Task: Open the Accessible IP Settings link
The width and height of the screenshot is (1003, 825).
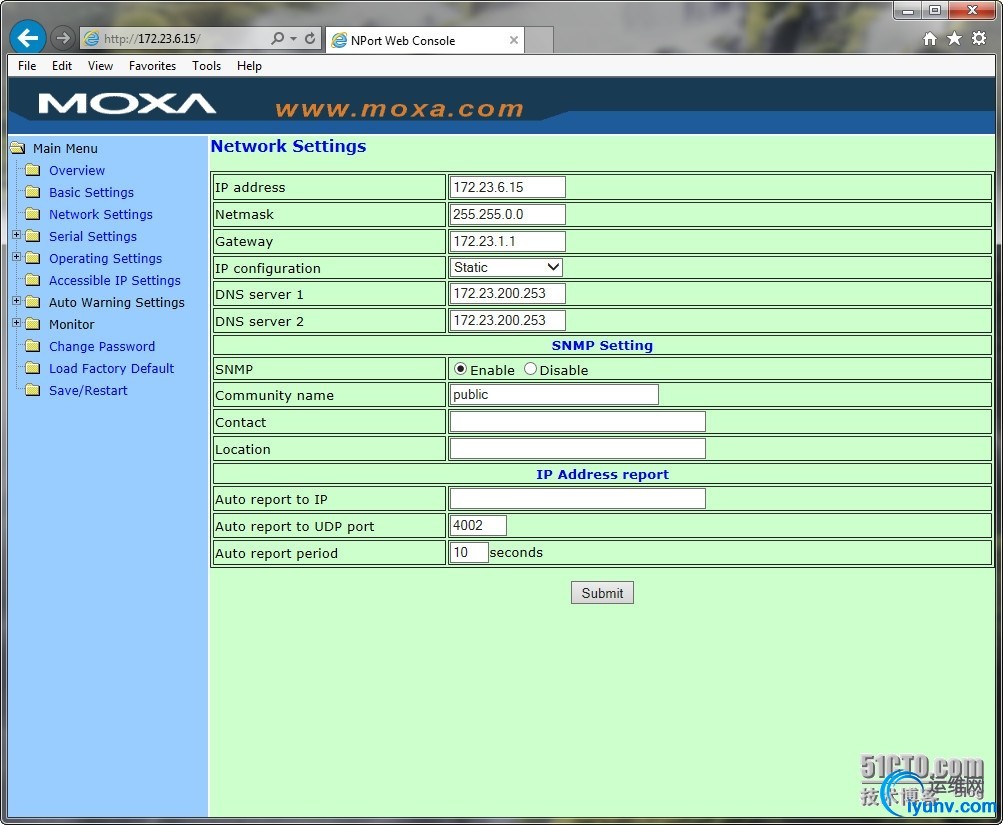Action: [x=115, y=280]
